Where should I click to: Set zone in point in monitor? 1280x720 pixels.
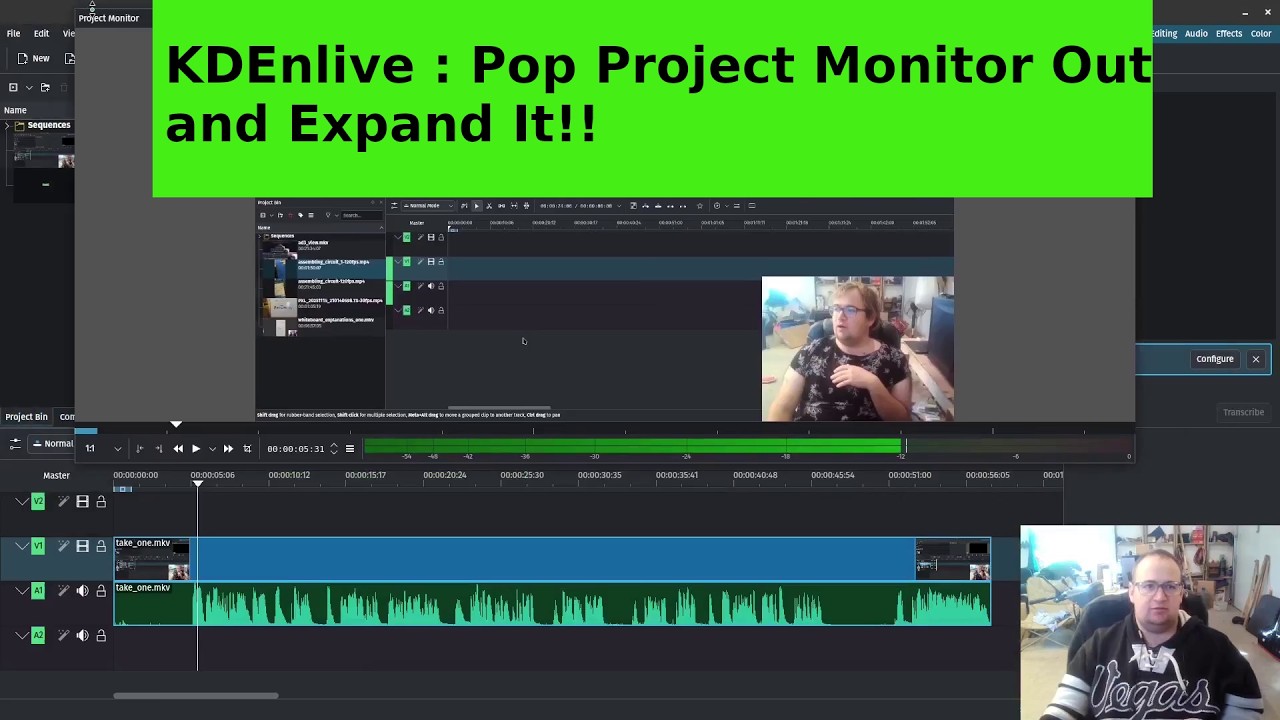[x=139, y=449]
